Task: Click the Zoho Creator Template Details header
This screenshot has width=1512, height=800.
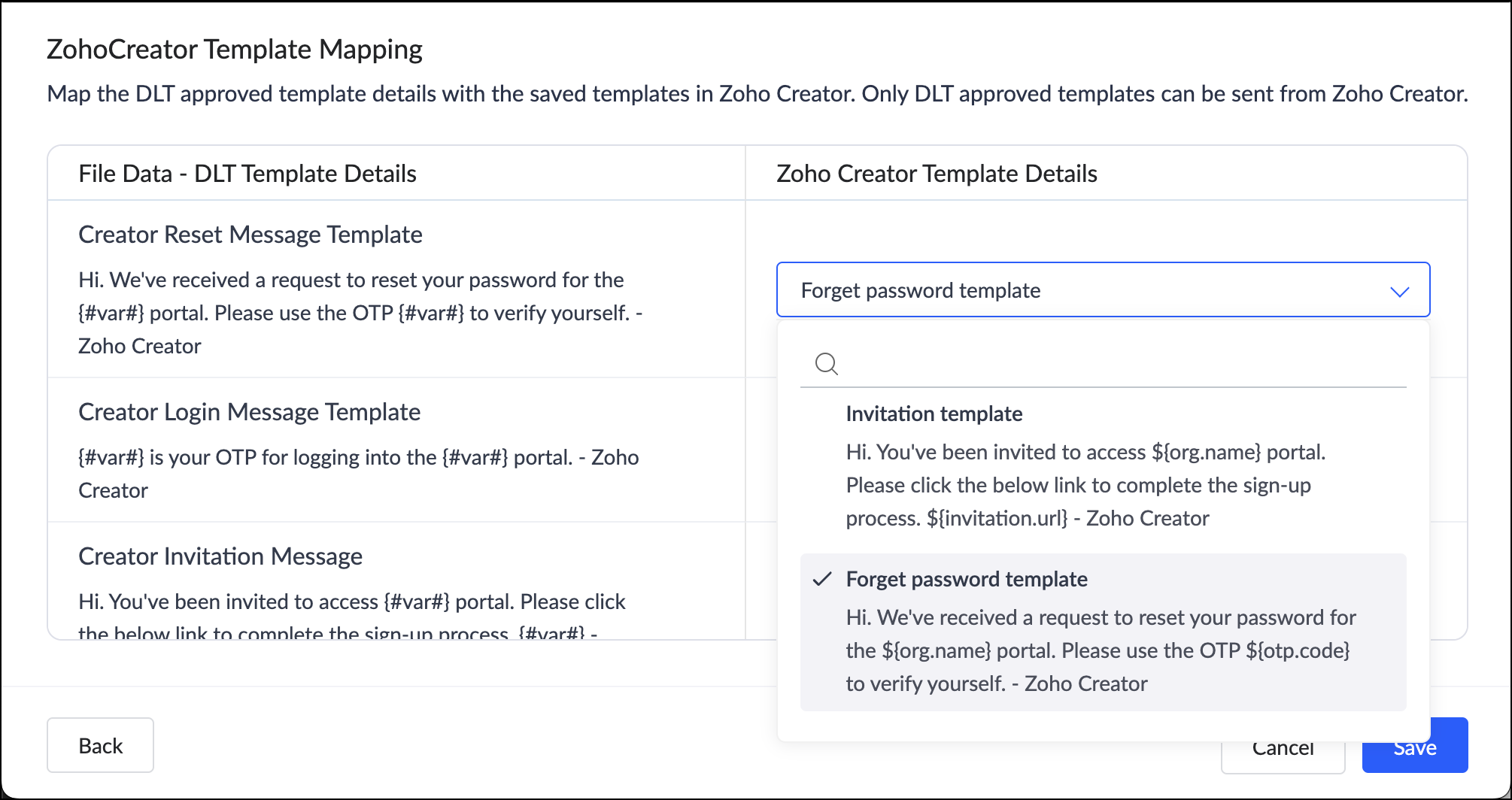Action: 937,174
